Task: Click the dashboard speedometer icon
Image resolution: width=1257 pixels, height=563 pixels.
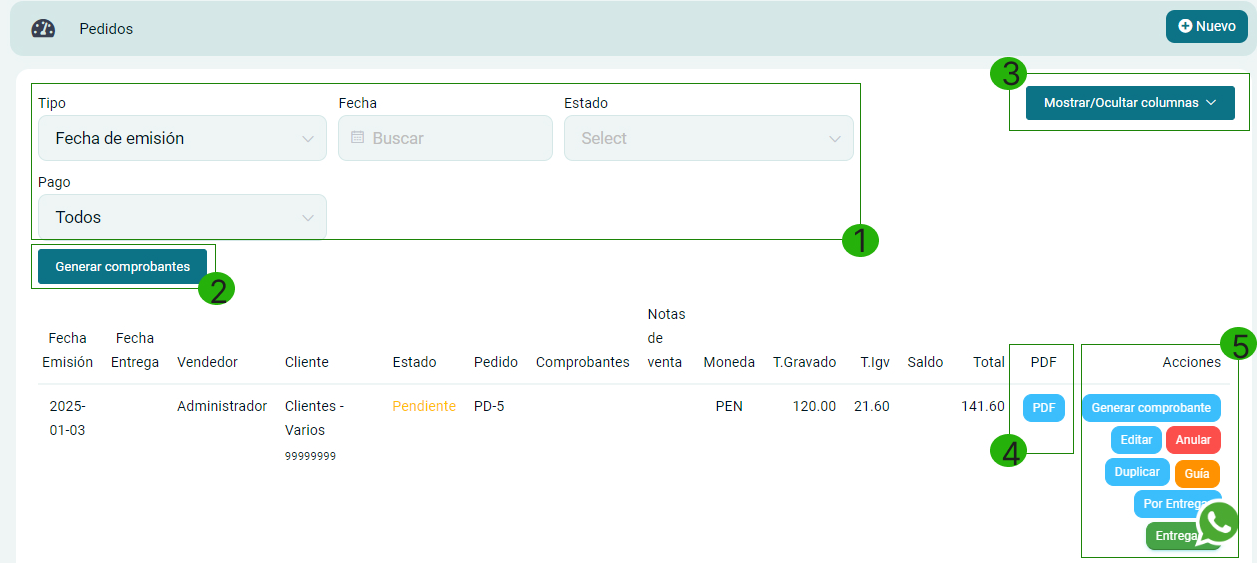Action: click(43, 28)
